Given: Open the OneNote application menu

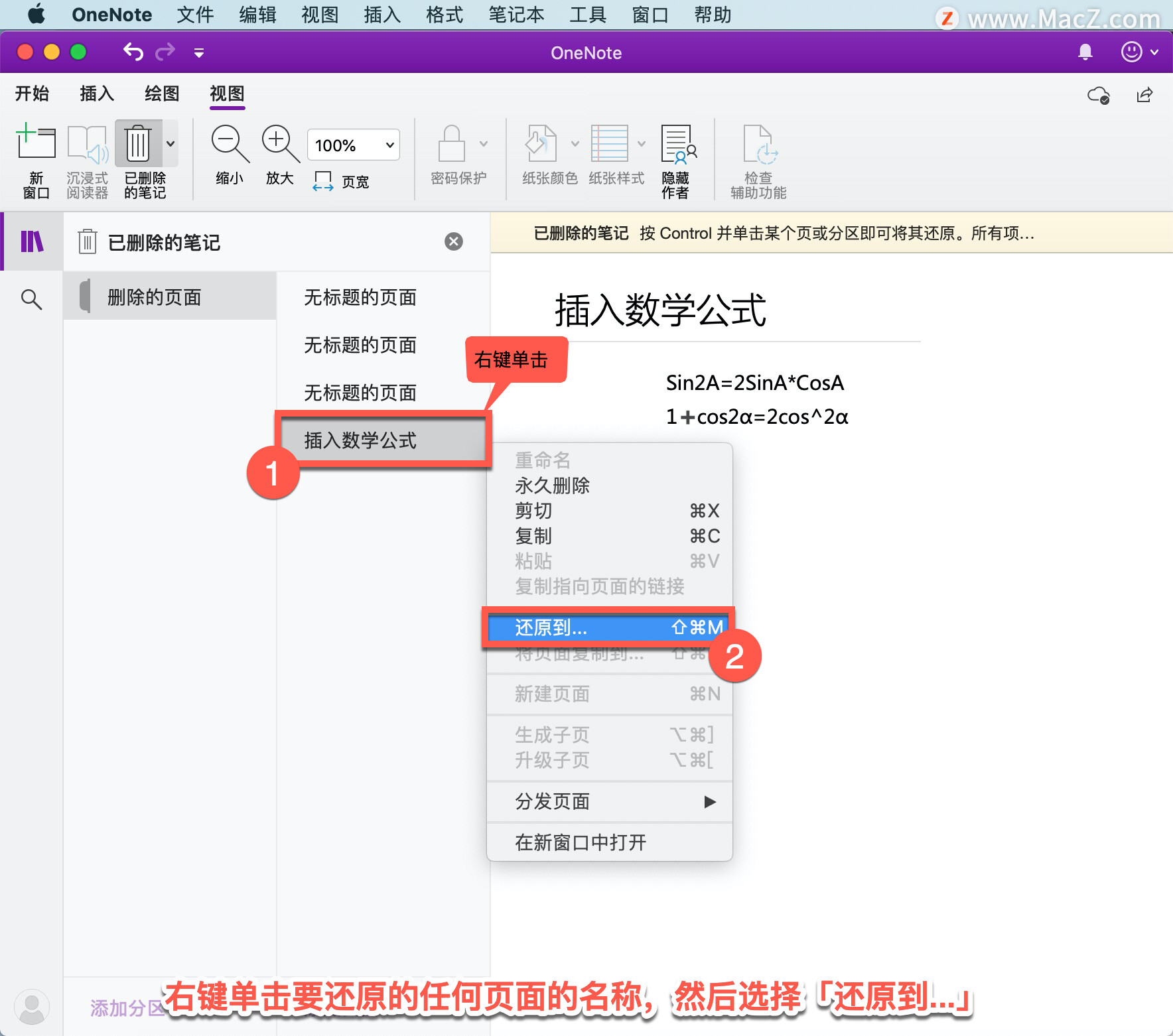Looking at the screenshot, I should [x=111, y=15].
